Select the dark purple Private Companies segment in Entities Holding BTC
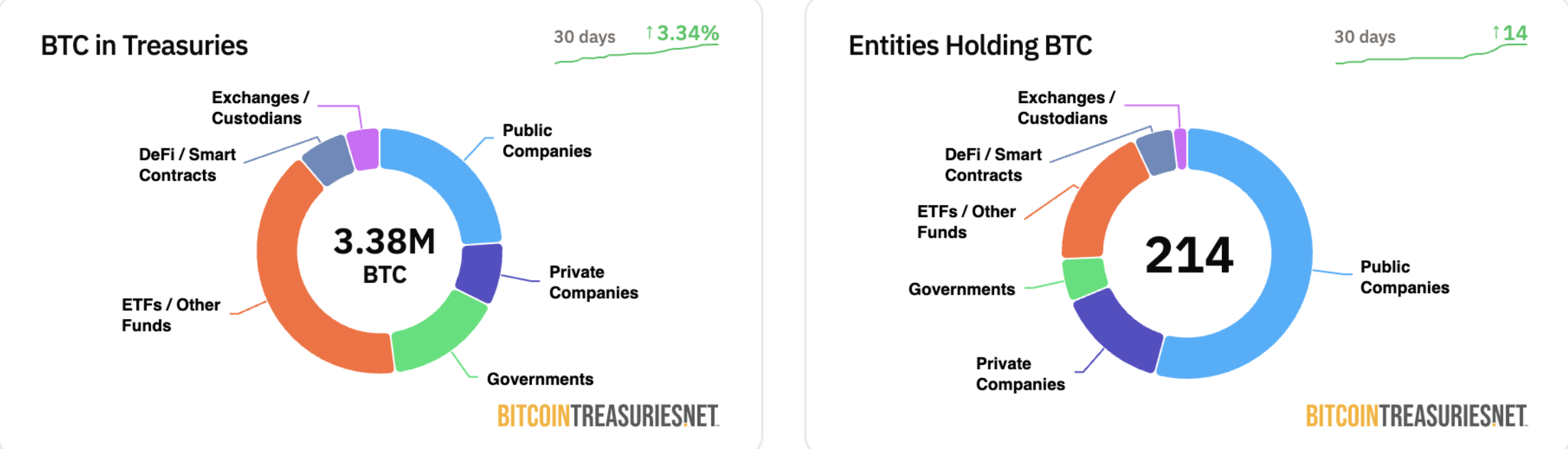This screenshot has height=449, width=1568. click(x=1115, y=328)
